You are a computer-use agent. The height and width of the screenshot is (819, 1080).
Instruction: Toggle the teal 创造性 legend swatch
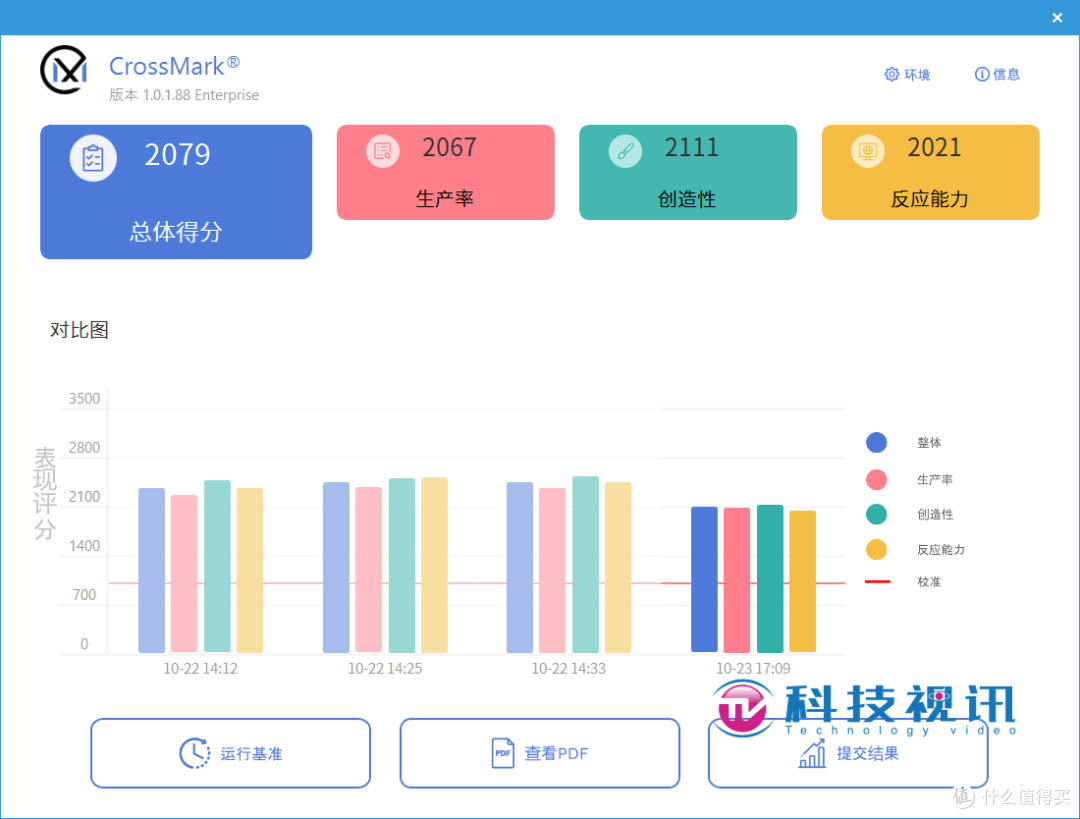876,514
